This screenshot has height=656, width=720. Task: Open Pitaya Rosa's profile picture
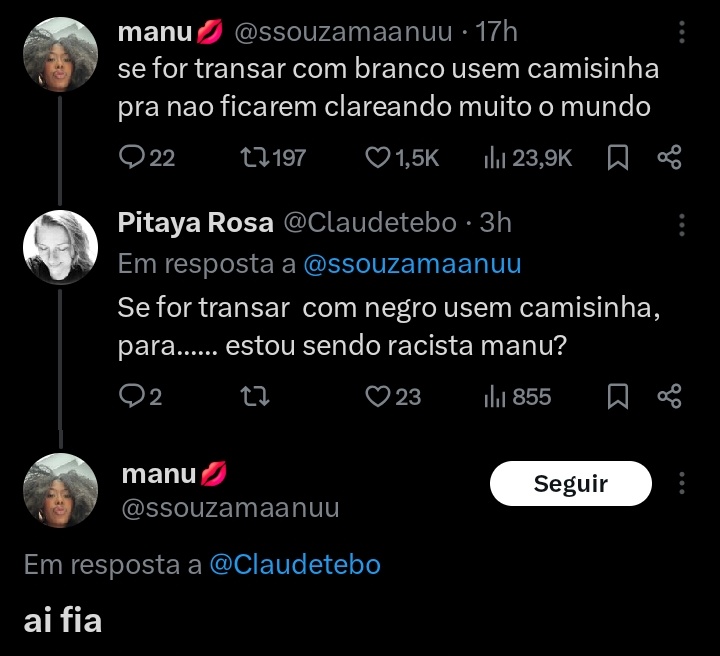[x=61, y=247]
